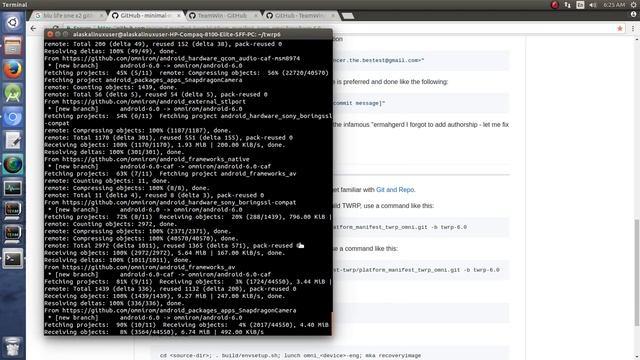Close the 'GitHub - minimal' tab
640x360 pixels.
click(178, 16)
